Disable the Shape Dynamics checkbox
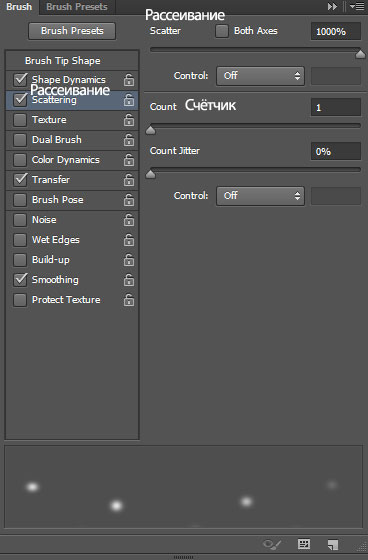368x560 pixels. point(20,80)
